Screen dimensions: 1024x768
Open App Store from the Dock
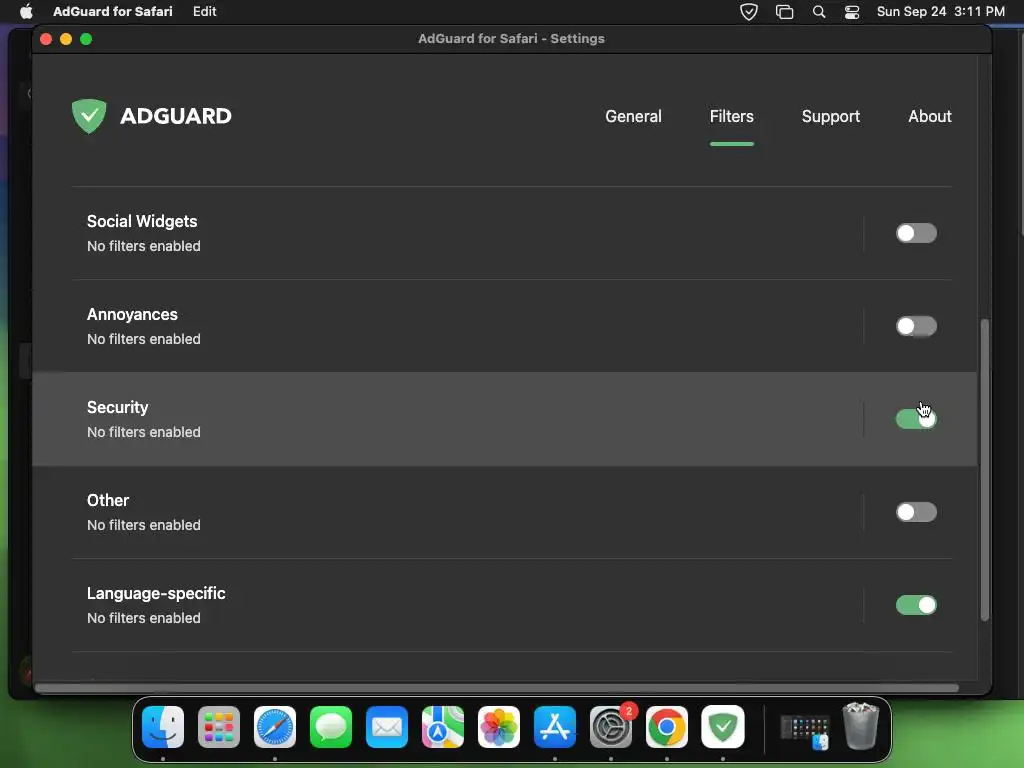(x=555, y=727)
